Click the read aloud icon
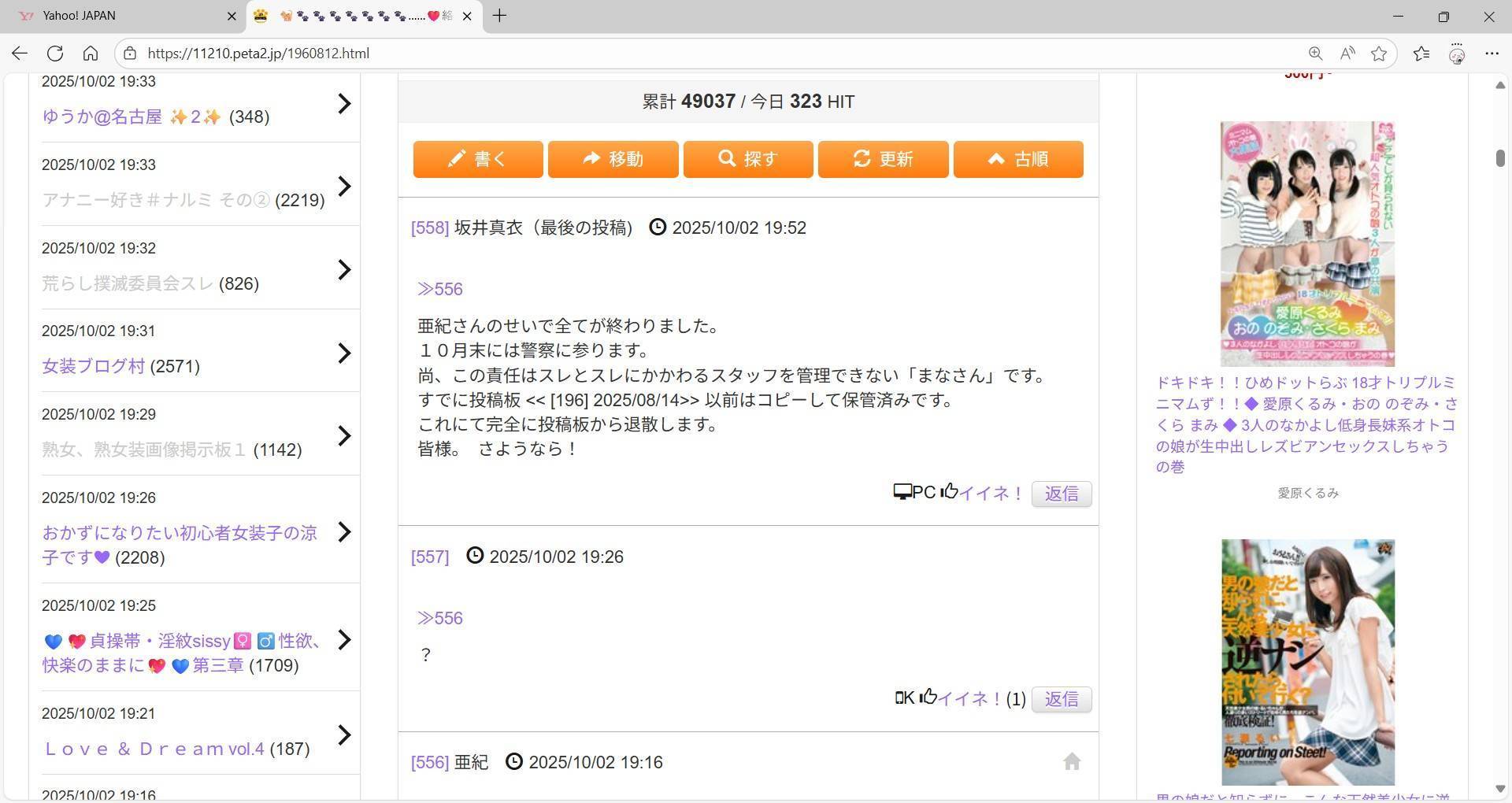This screenshot has height=803, width=1512. coord(1347,54)
